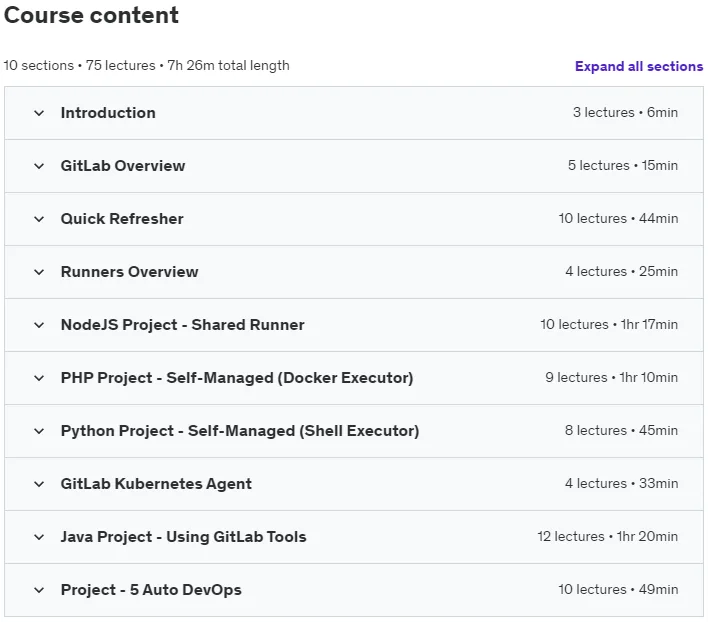Select Java Project - Using GitLab Tools title

click(183, 537)
